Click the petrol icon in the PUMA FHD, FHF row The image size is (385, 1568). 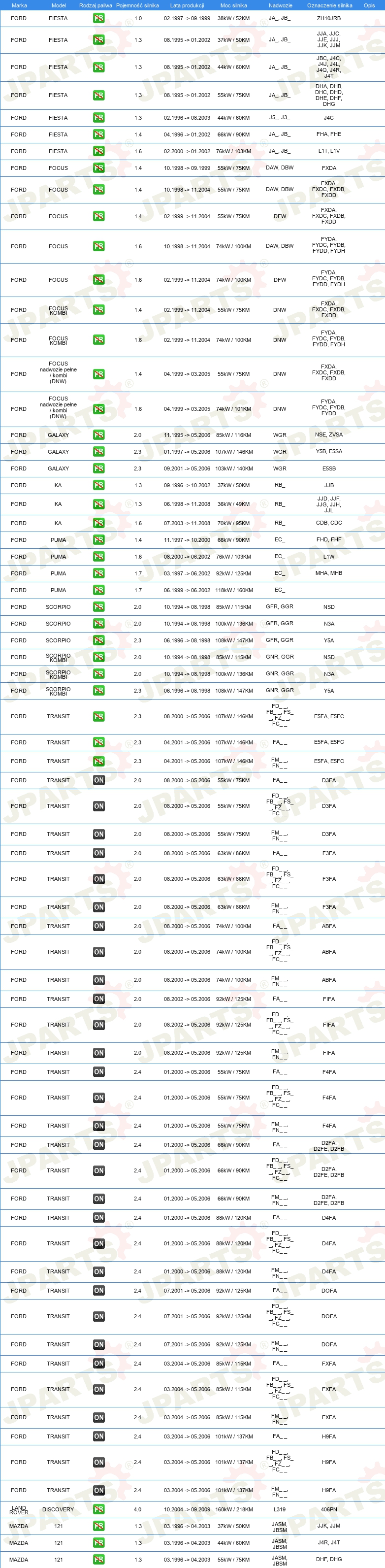[98, 540]
